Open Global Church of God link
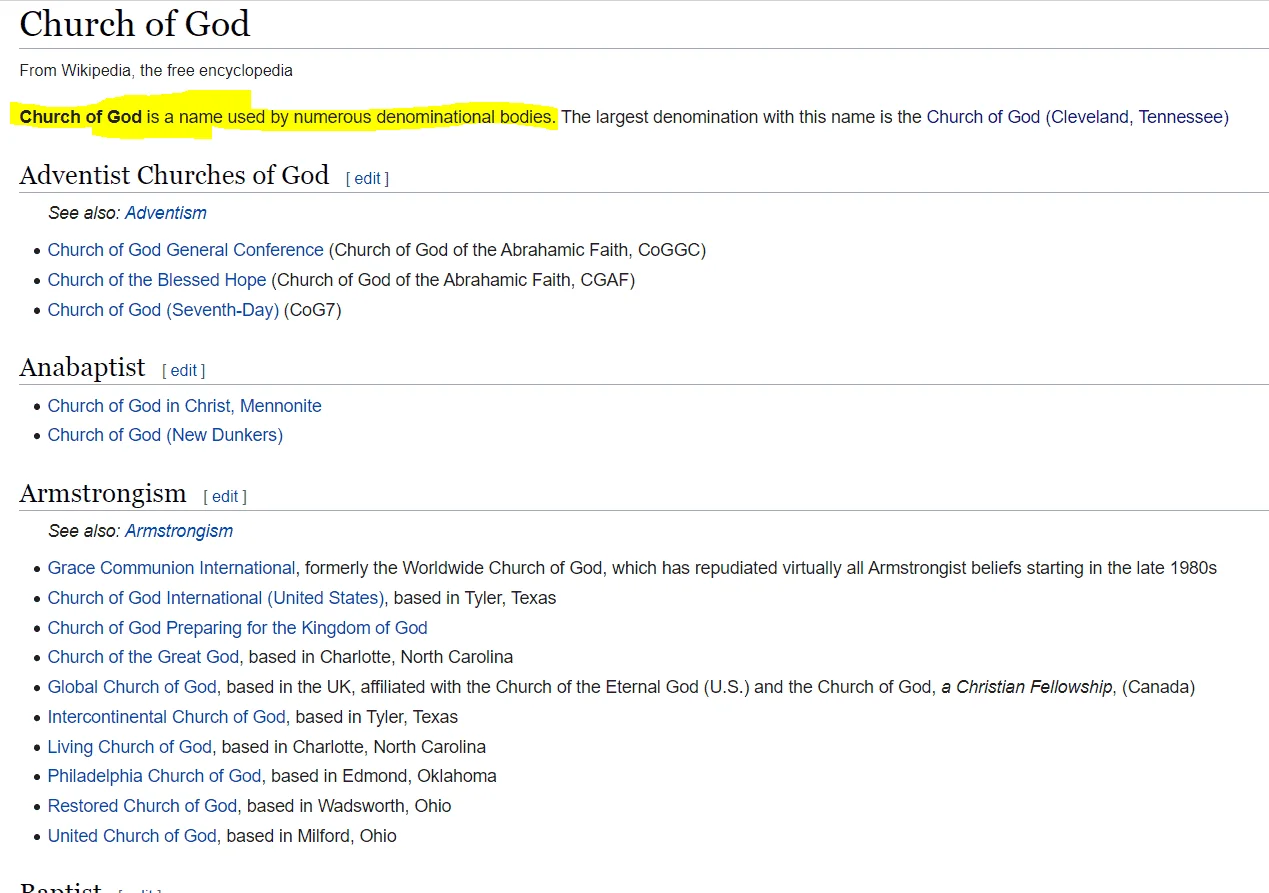The height and width of the screenshot is (893, 1269). (132, 687)
